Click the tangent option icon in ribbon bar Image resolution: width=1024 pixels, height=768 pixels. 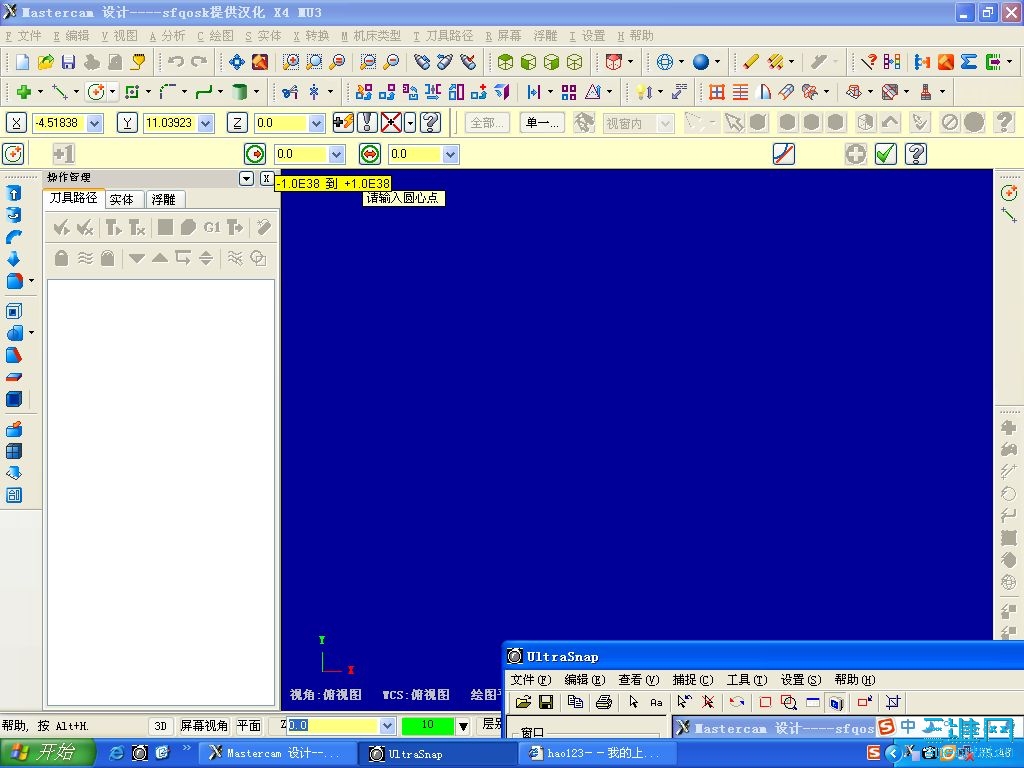(x=784, y=154)
